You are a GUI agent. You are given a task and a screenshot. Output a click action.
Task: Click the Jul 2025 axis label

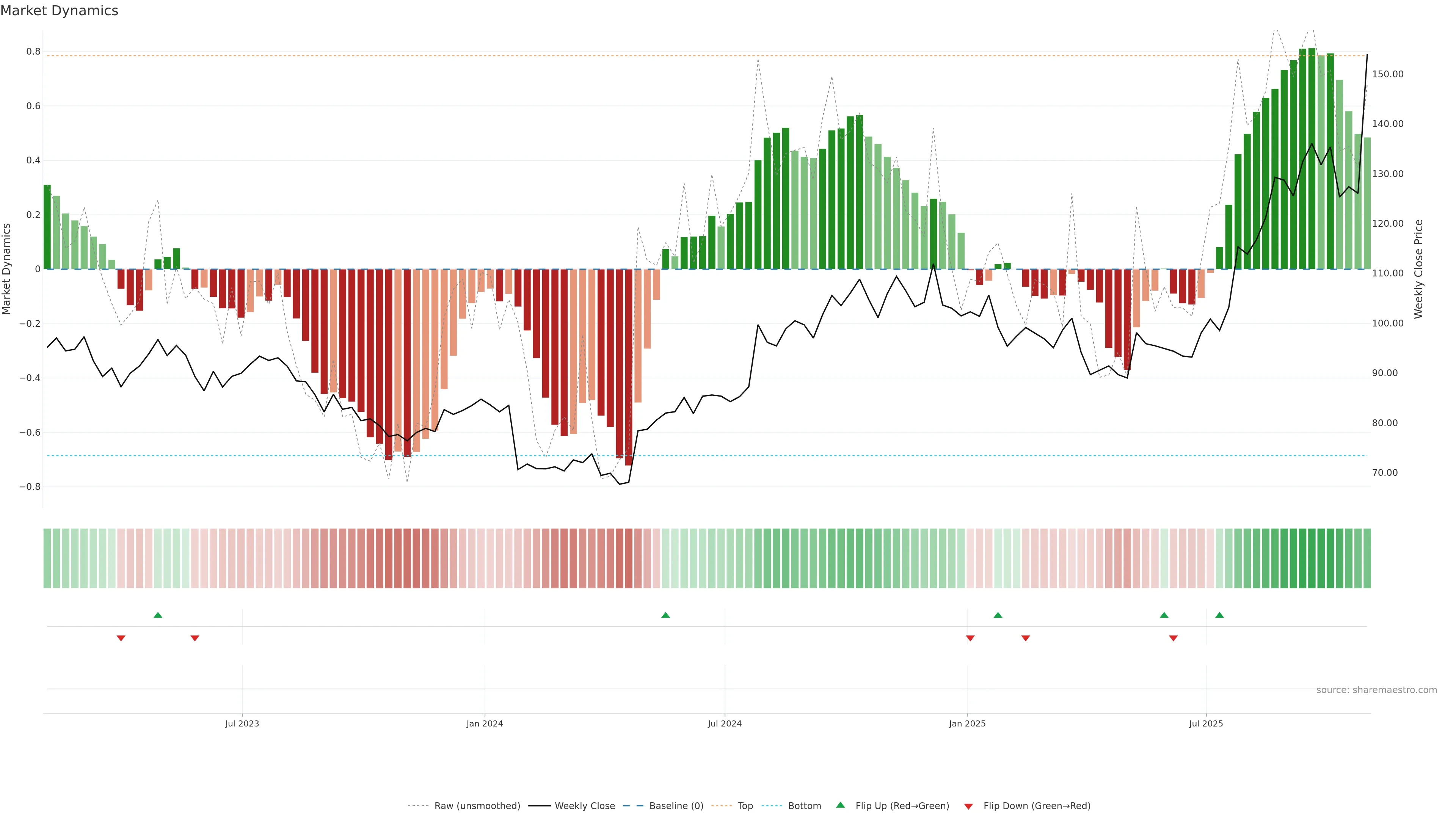(x=1206, y=723)
